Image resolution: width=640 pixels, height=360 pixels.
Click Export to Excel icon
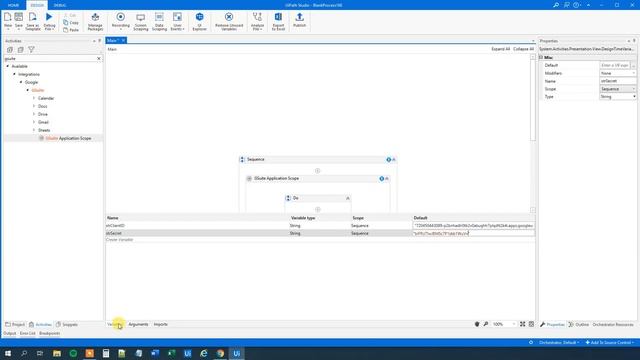click(278, 17)
